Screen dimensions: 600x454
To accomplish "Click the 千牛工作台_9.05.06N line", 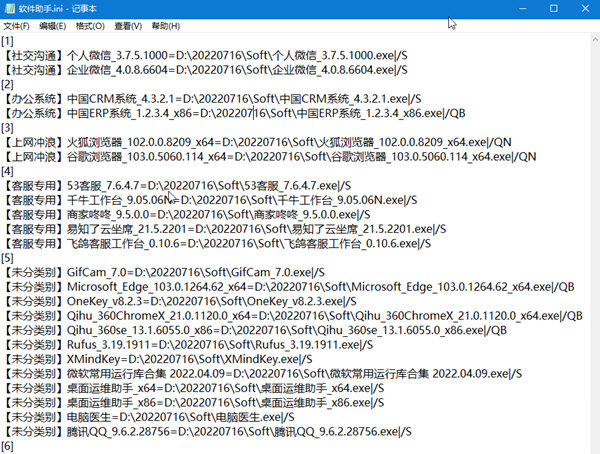I will pyautogui.click(x=210, y=200).
